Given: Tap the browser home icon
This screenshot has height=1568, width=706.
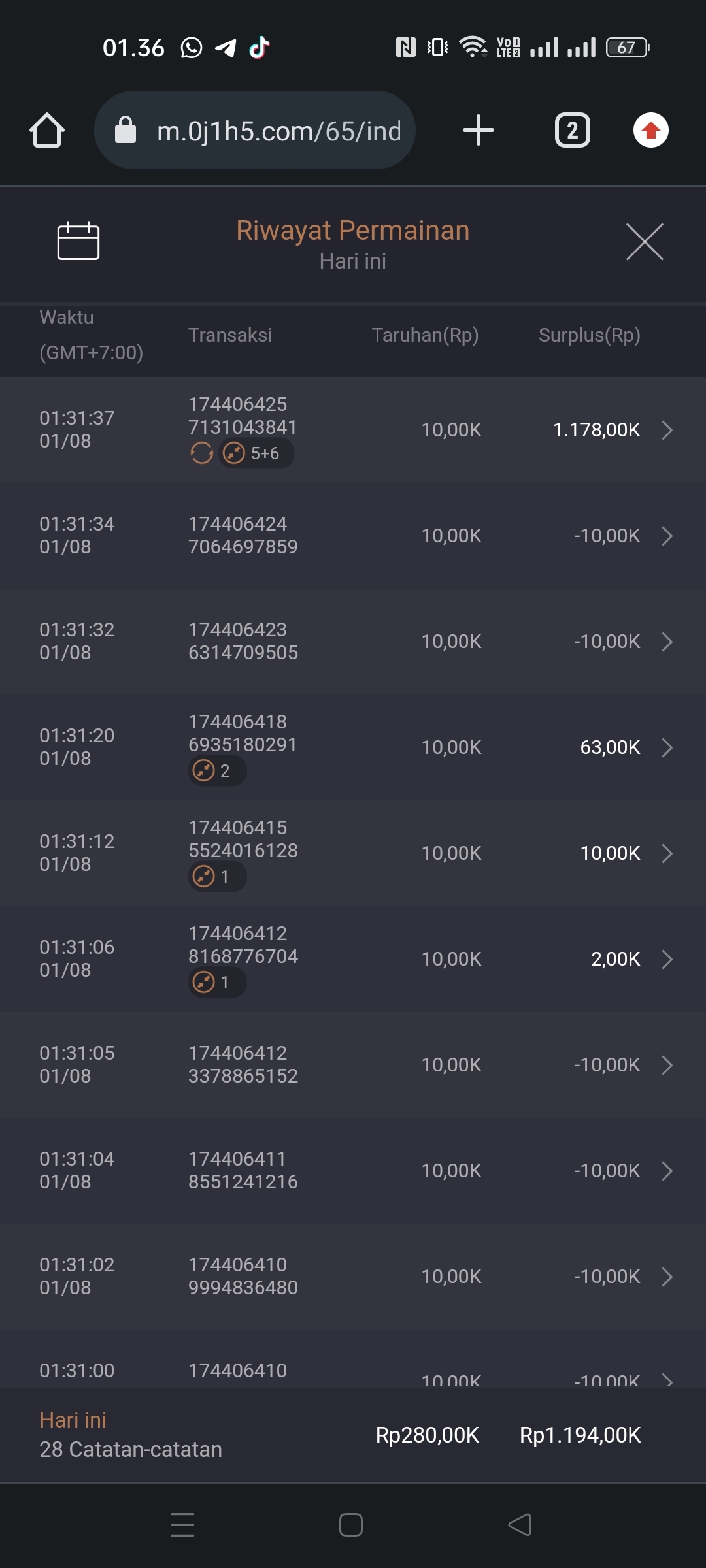Looking at the screenshot, I should pyautogui.click(x=47, y=131).
